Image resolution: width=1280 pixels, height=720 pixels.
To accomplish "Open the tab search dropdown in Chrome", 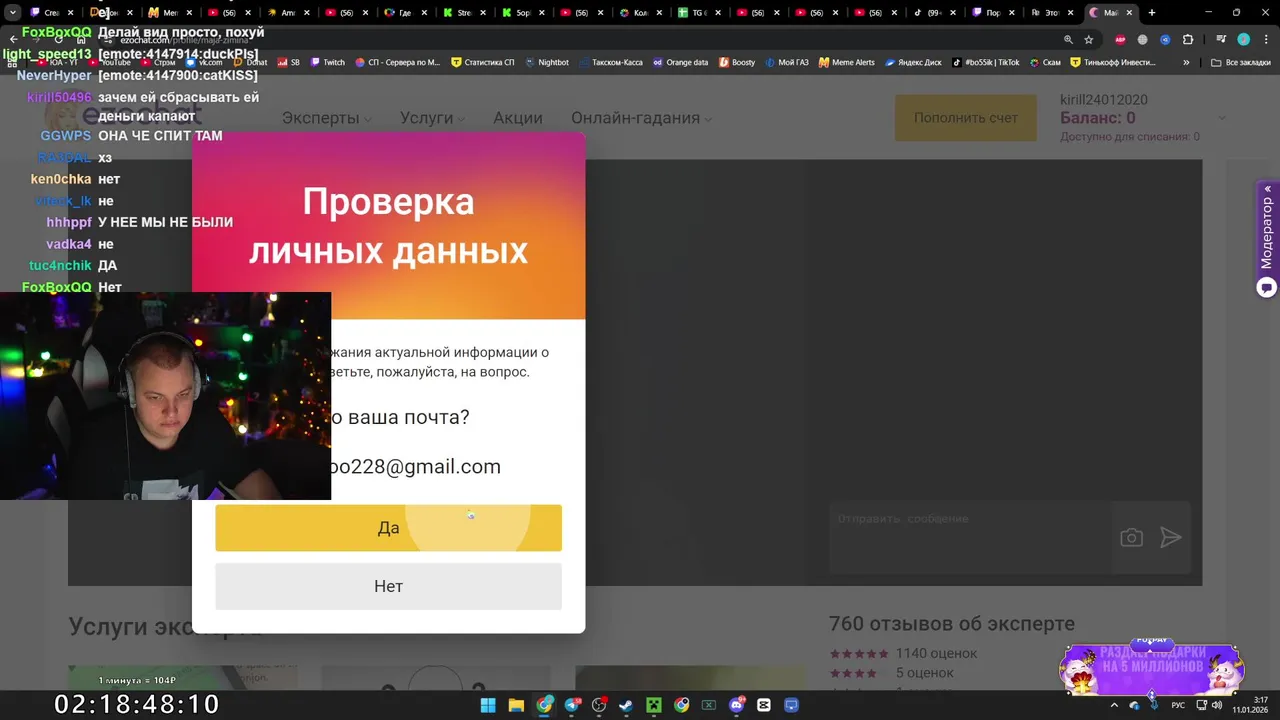I will [13, 13].
